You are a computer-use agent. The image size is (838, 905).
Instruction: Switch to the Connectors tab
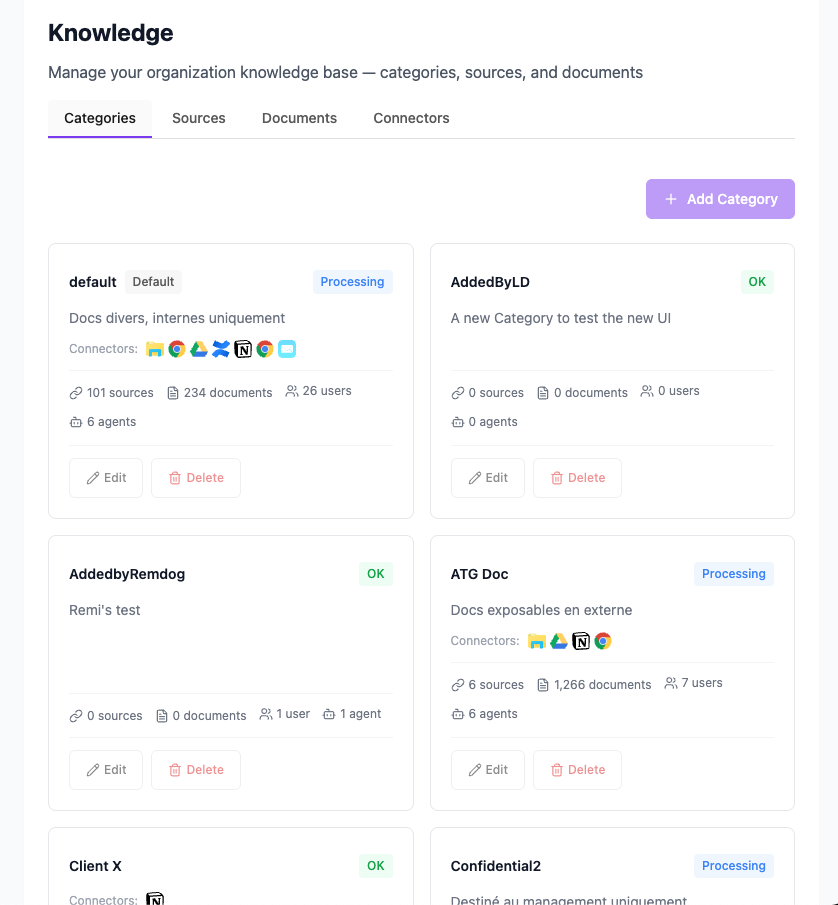pyautogui.click(x=411, y=117)
